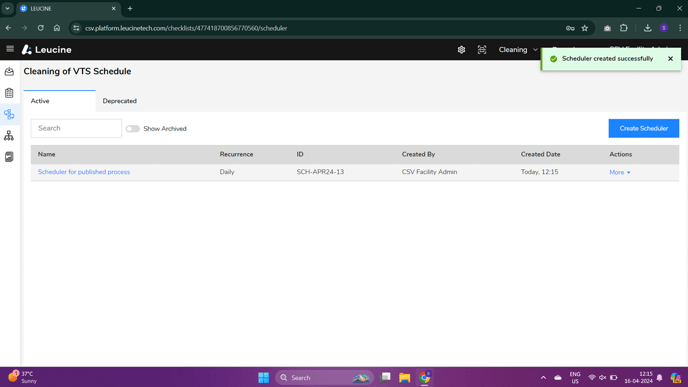Image resolution: width=688 pixels, height=387 pixels.
Task: Switch to the Deprecated tab
Action: coord(119,101)
